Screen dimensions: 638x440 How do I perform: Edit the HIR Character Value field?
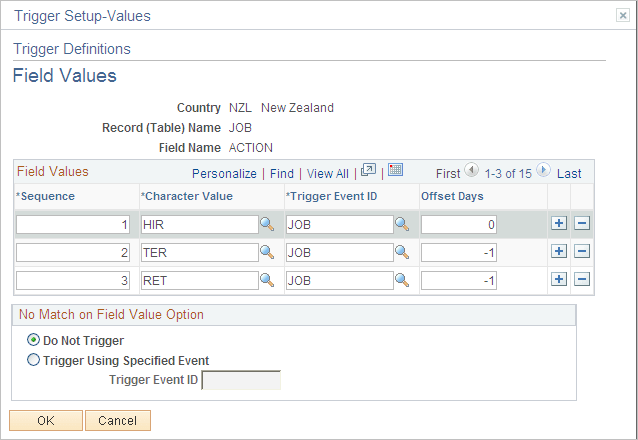(x=200, y=225)
